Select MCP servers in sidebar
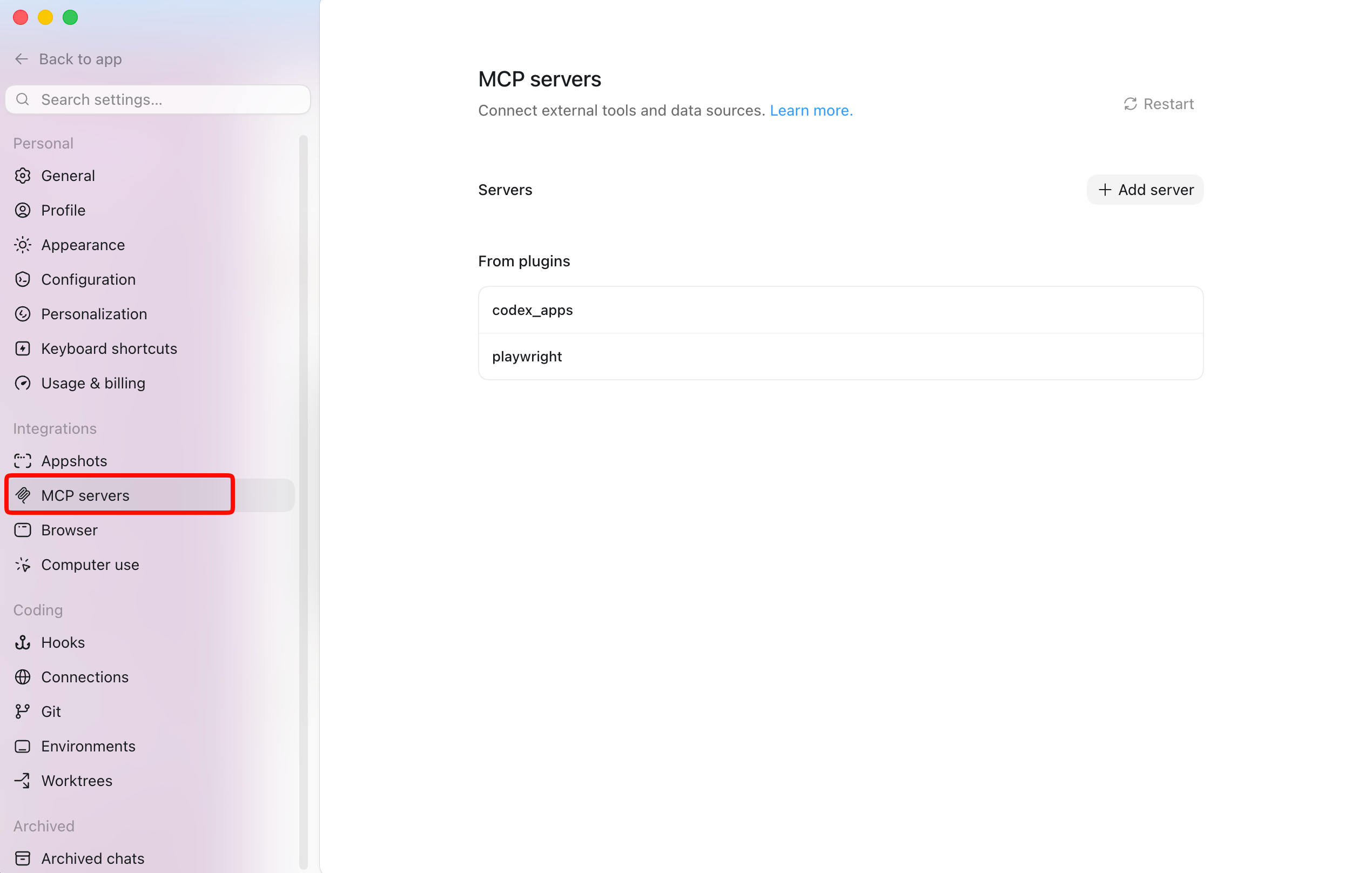 point(150,495)
